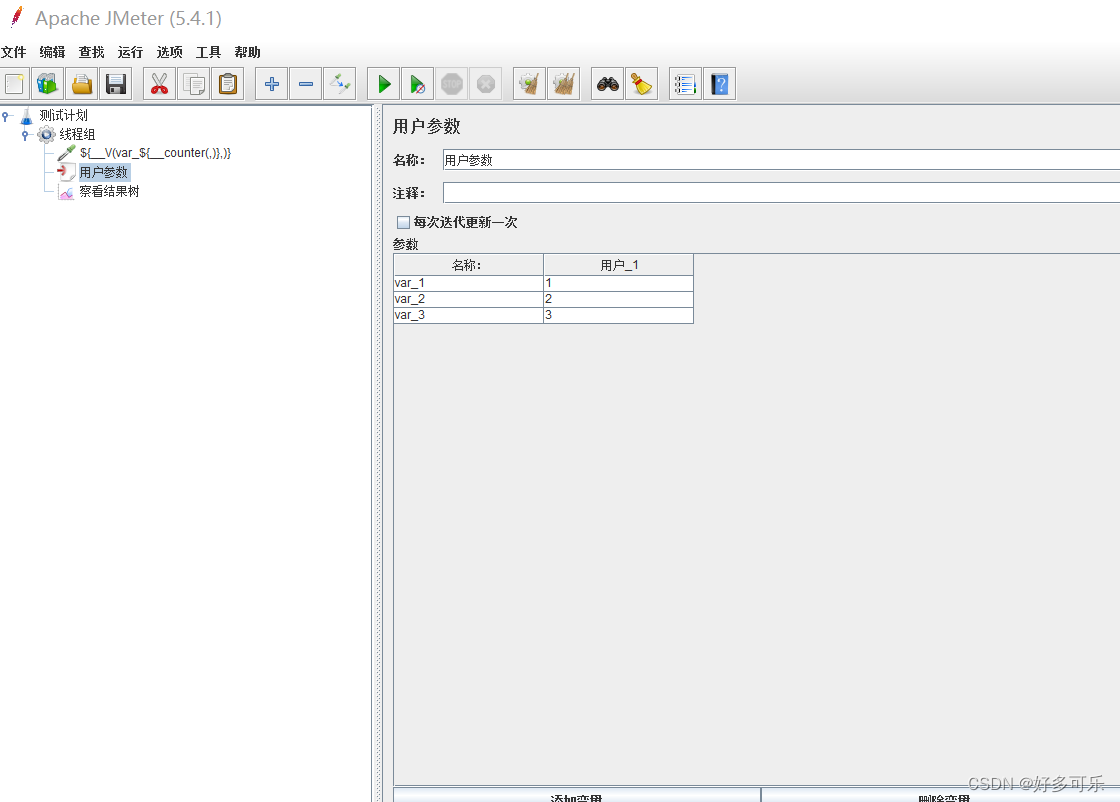The height and width of the screenshot is (802, 1120).
Task: Toggle 每次迭代更新一次 checkbox
Action: point(404,223)
